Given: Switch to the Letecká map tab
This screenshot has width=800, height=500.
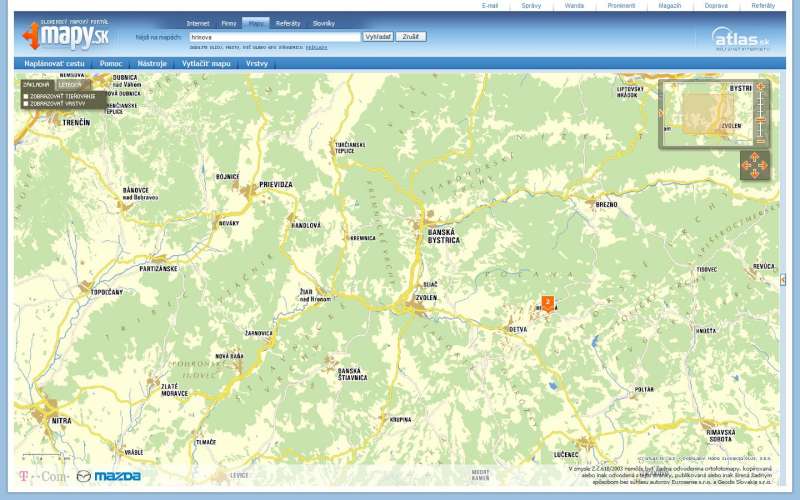Looking at the screenshot, I should [x=70, y=85].
